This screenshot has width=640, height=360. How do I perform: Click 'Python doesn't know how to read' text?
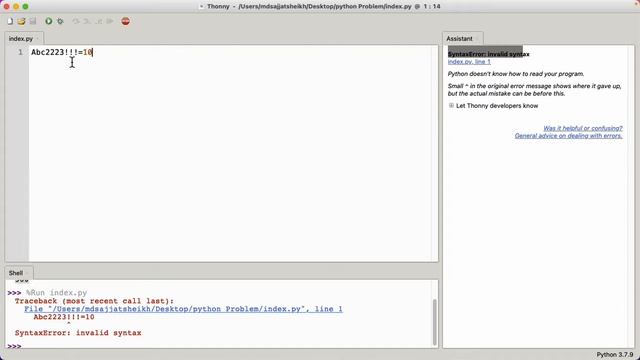click(516, 74)
